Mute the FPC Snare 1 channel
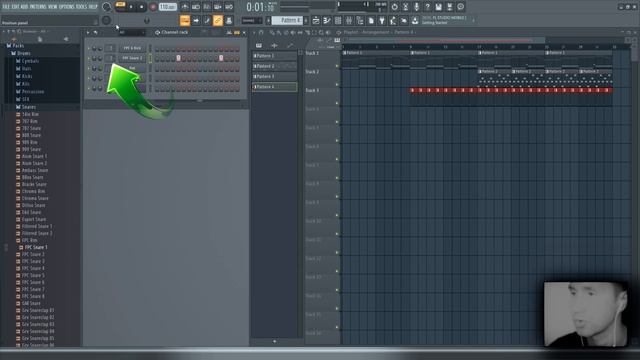640x360 pixels. (x=89, y=58)
